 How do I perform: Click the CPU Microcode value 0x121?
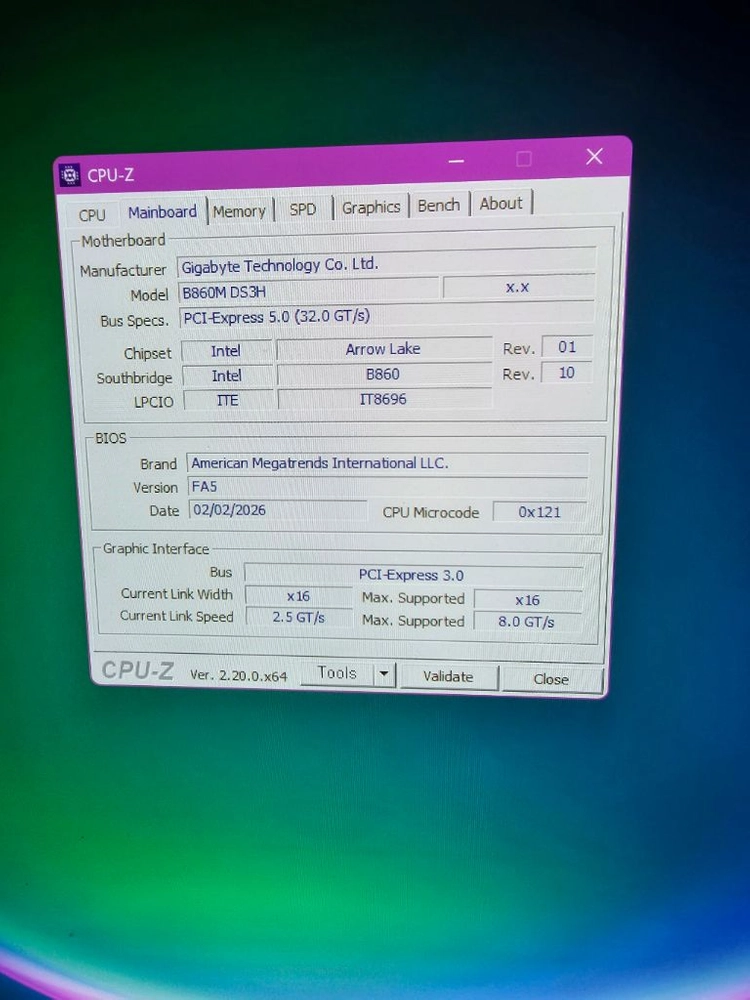[x=539, y=512]
